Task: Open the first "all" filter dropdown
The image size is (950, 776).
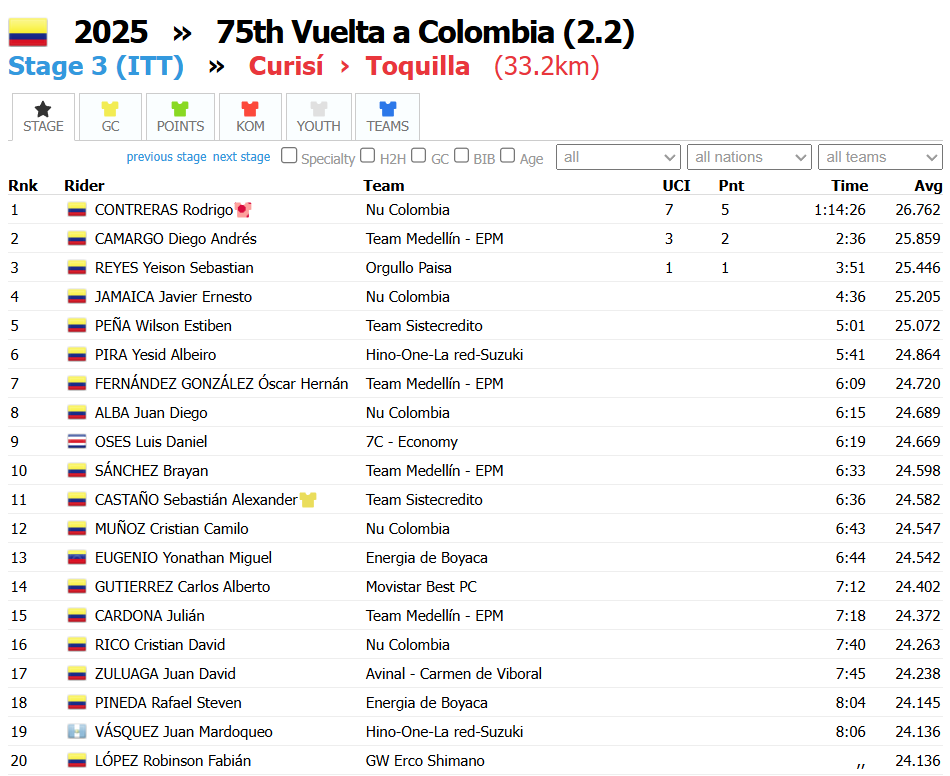Action: 618,157
